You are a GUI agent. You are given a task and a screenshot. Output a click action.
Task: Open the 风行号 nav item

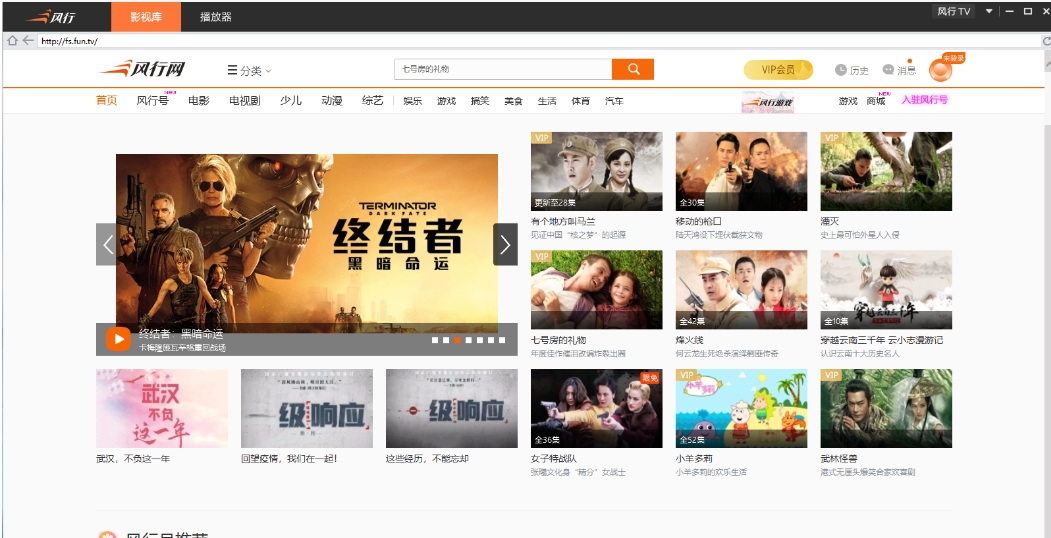click(153, 100)
